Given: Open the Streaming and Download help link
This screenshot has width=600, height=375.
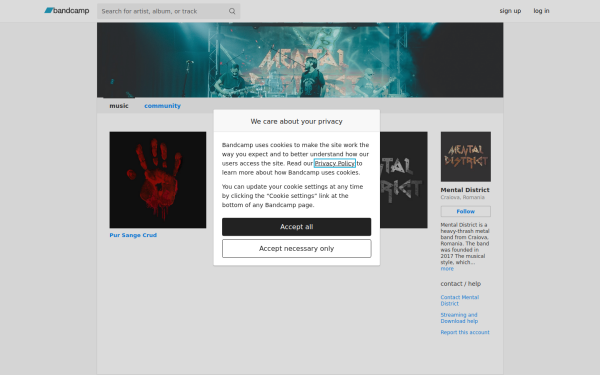Looking at the screenshot, I should click(459, 318).
